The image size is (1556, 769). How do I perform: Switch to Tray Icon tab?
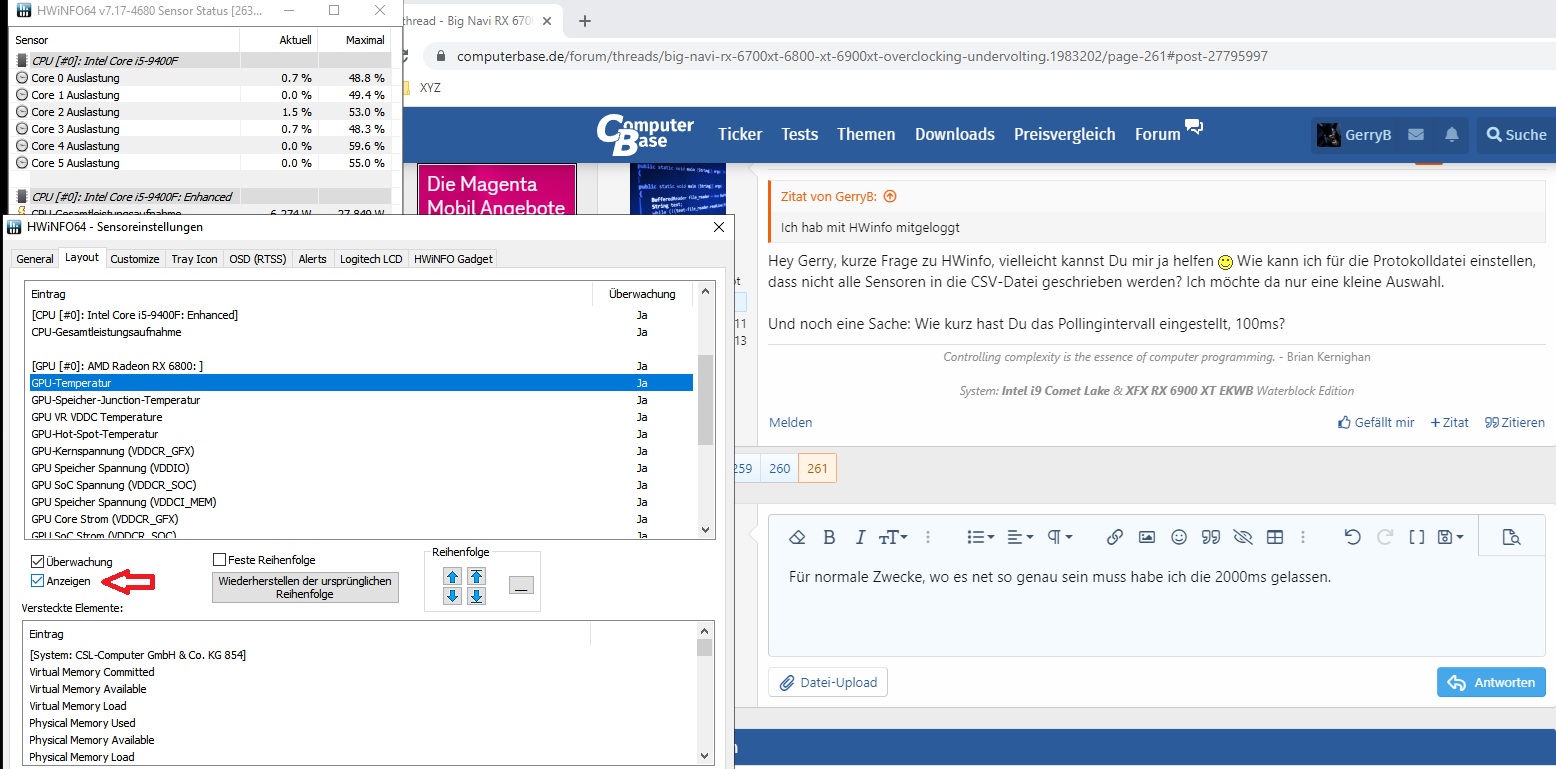194,259
